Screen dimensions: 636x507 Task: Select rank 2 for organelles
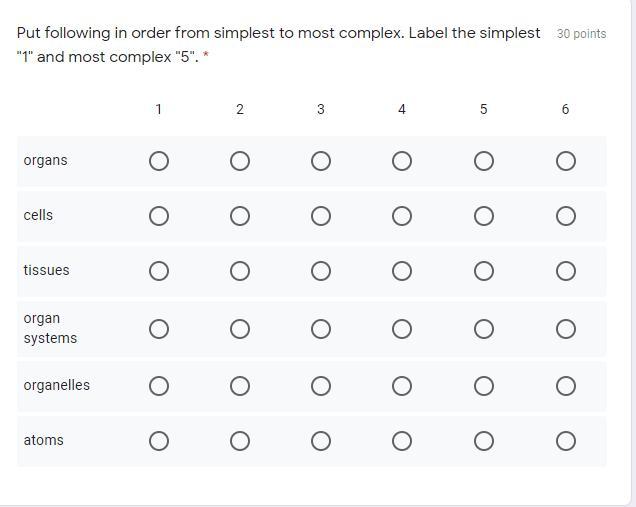(x=240, y=386)
